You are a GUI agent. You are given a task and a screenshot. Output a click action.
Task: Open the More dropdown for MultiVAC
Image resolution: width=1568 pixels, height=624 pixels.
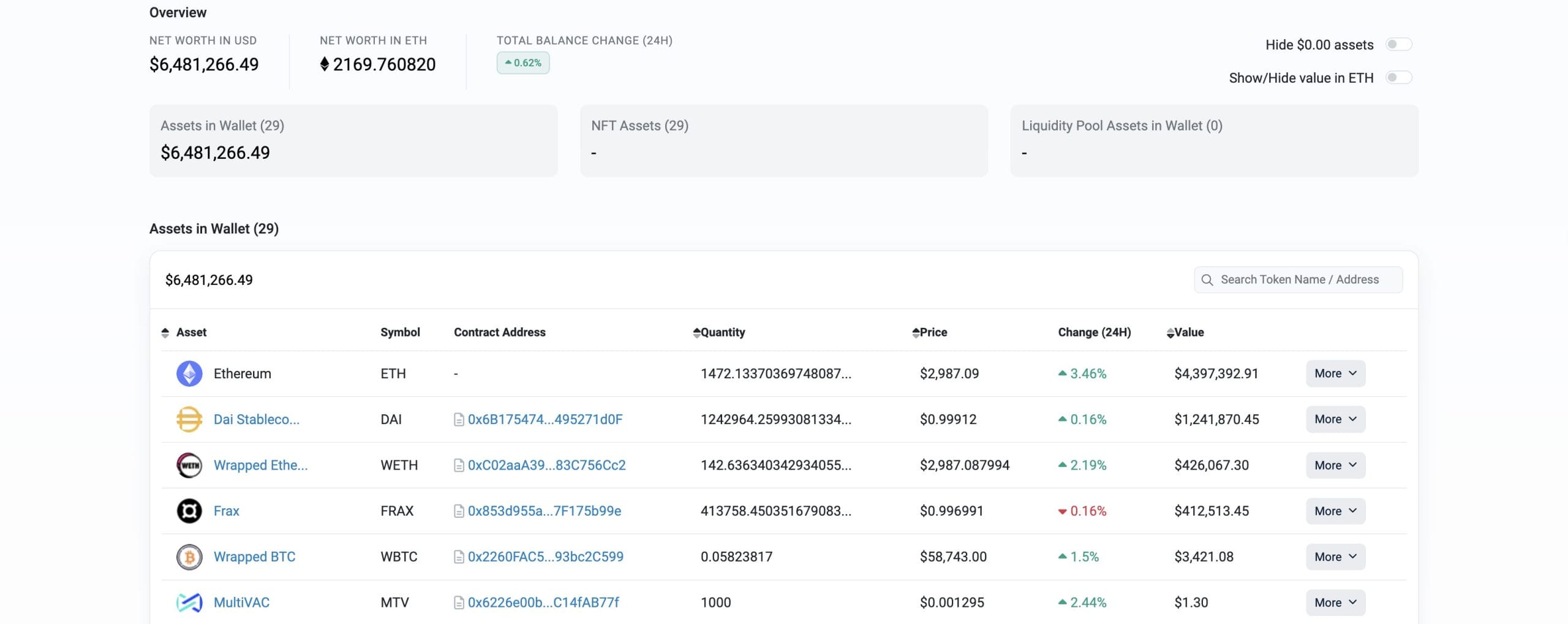pos(1335,602)
